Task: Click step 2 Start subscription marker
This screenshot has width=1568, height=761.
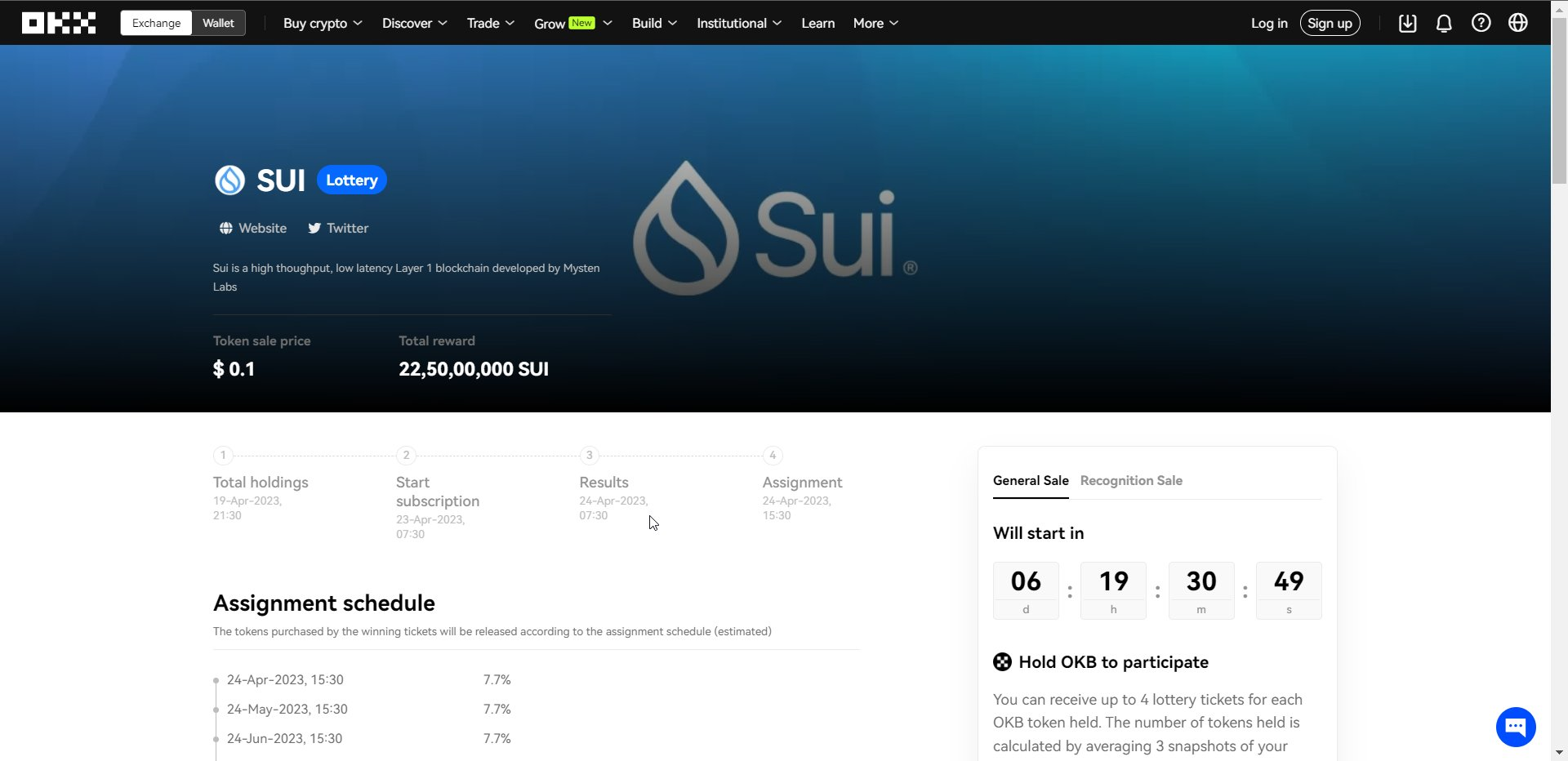Action: [x=406, y=455]
